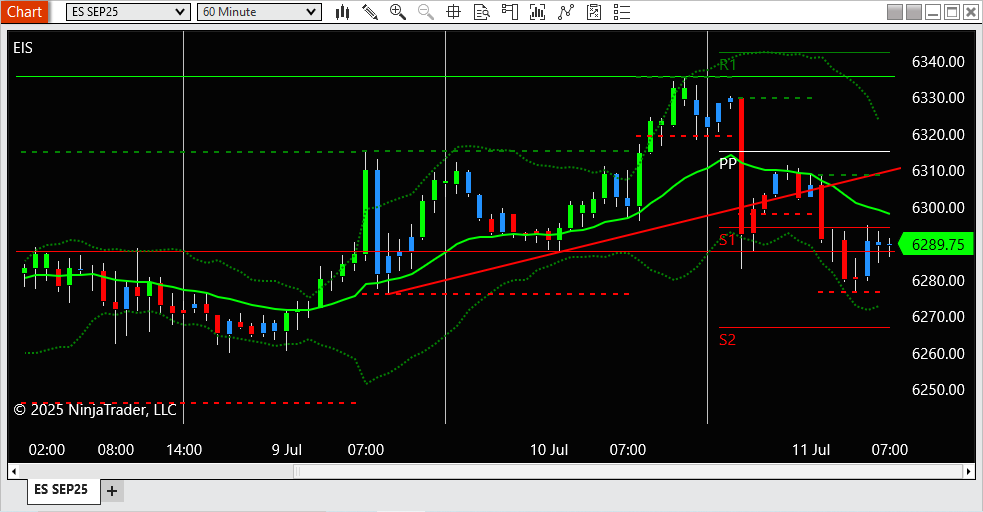Add a new tab with plus button
983x512 pixels.
[x=112, y=491]
